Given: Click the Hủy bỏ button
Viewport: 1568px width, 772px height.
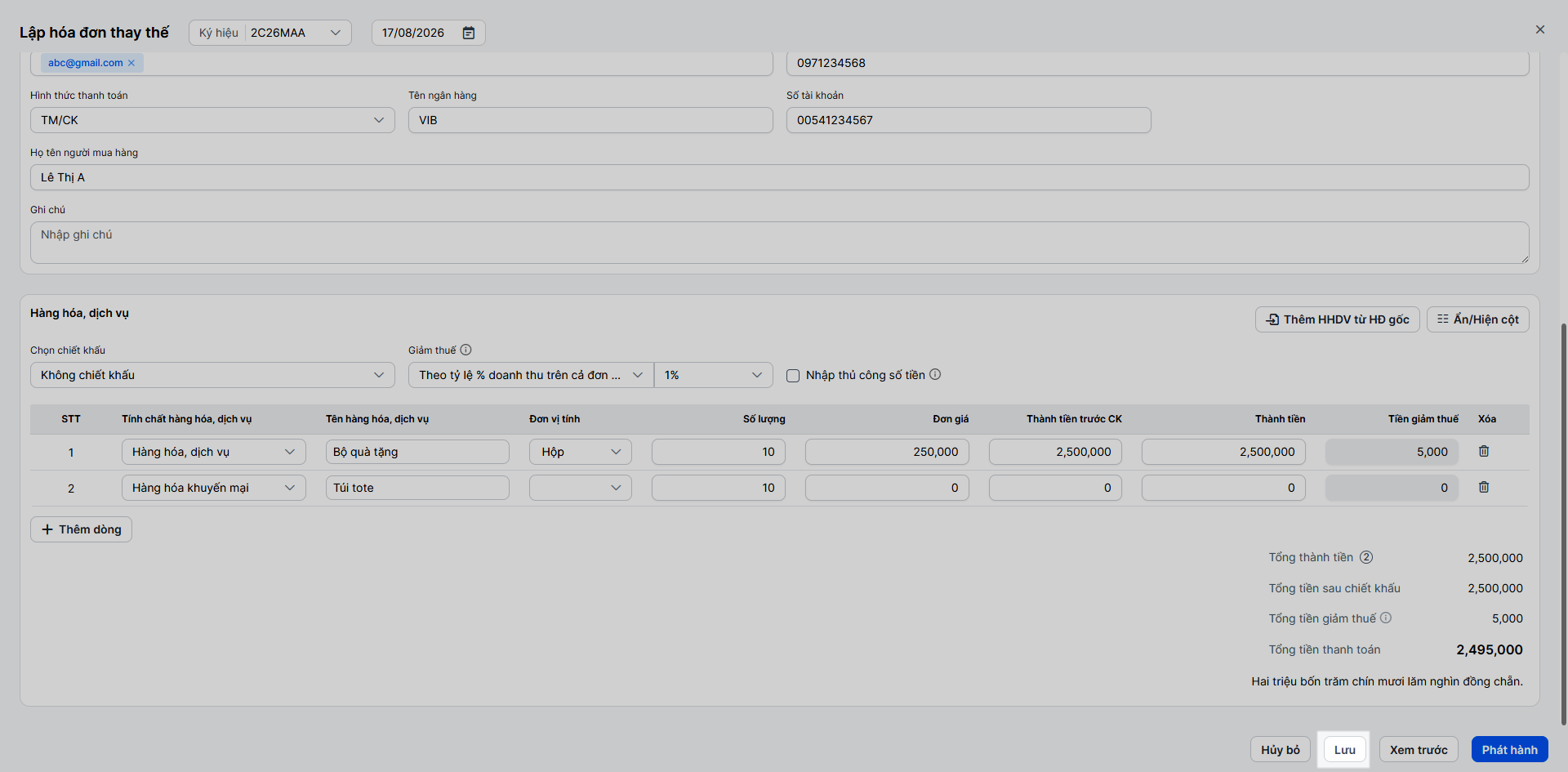Looking at the screenshot, I should click(1281, 750).
